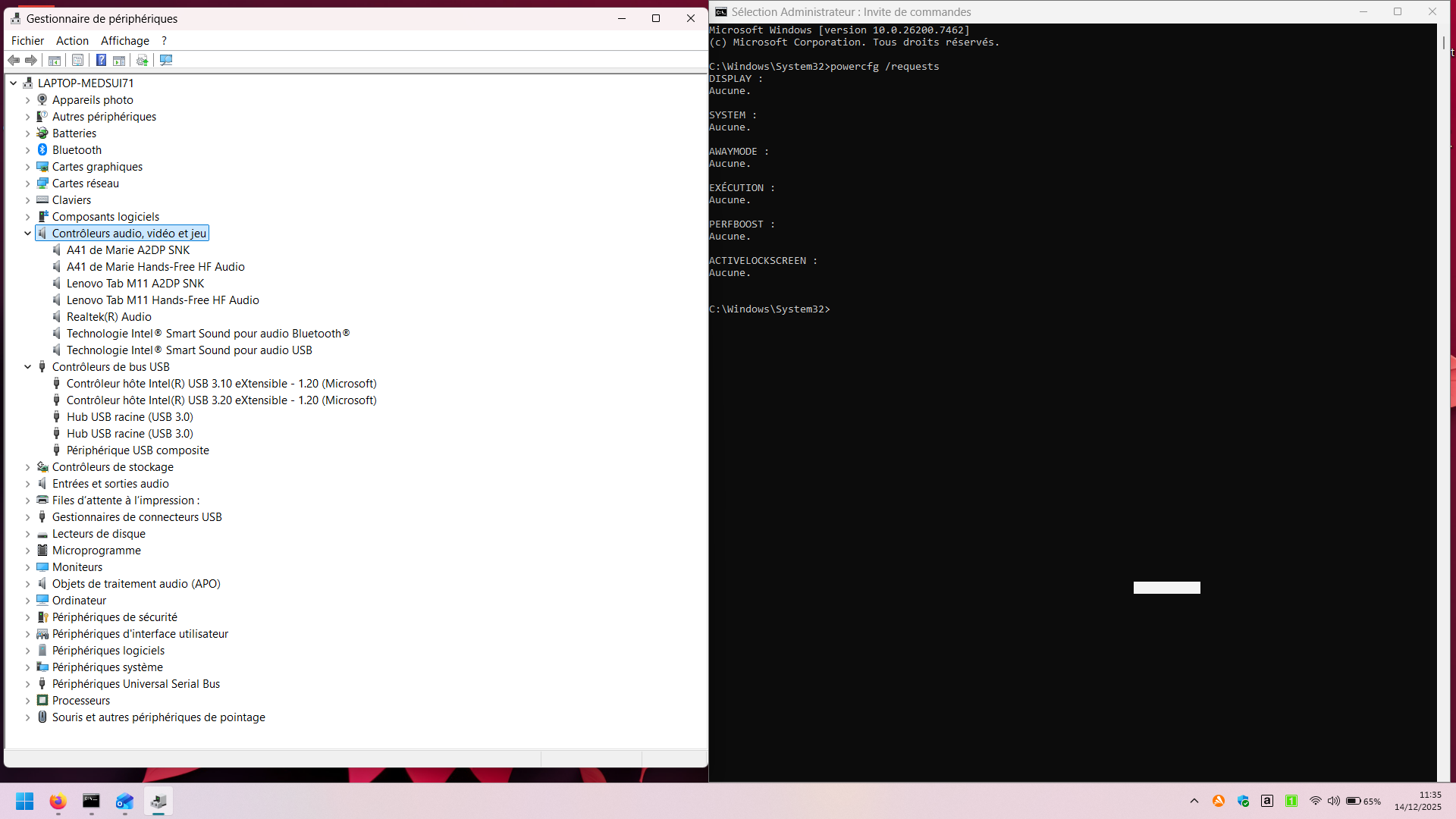Expand the Processeurs category
This screenshot has height=819, width=1456.
[28, 701]
